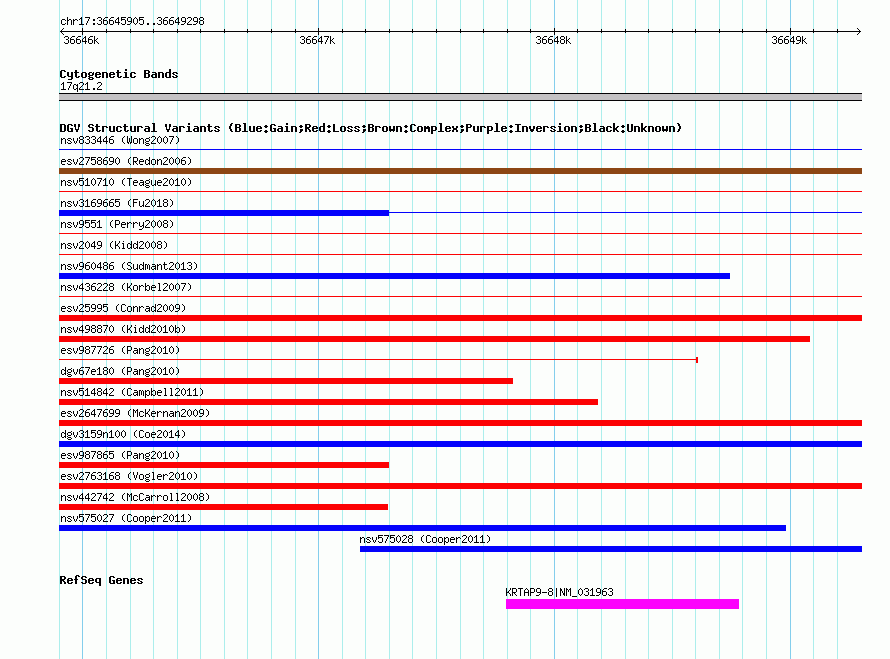Open the esv2647699 (McKernan2009) label
This screenshot has height=659, width=890.
135,413
